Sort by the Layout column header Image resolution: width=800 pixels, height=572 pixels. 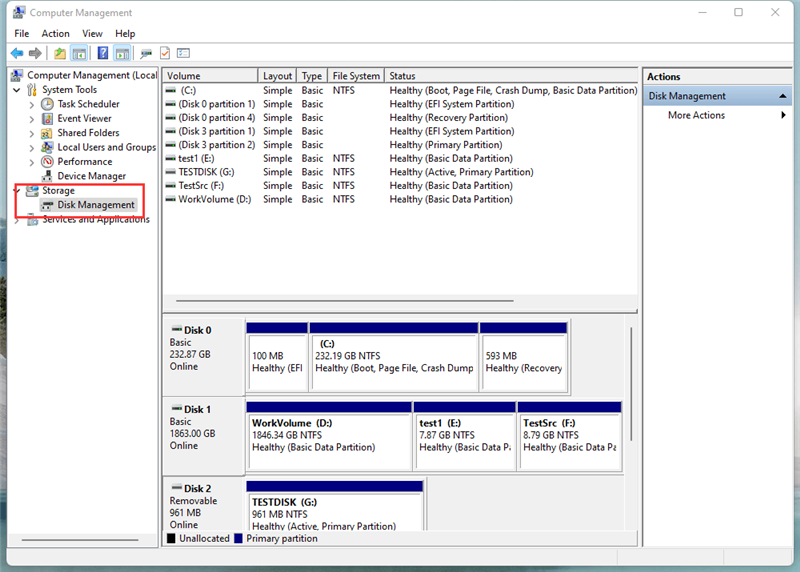pos(277,76)
